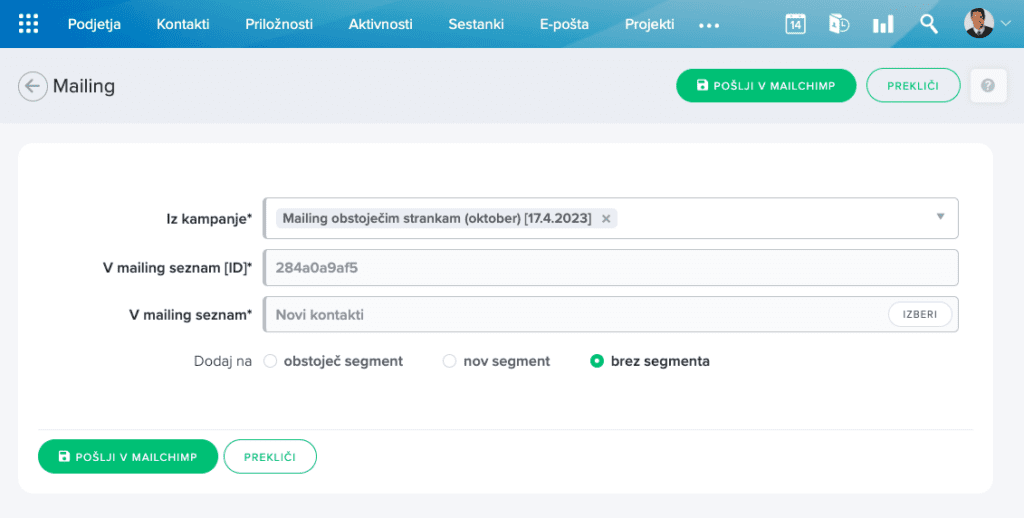The width and height of the screenshot is (1024, 518).
Task: Show more menu items via three dots
Action: pyautogui.click(x=709, y=25)
